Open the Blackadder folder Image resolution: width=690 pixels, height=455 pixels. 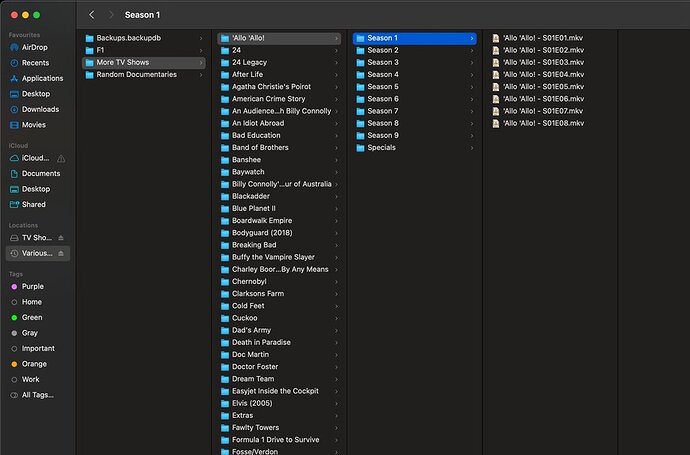pos(279,196)
